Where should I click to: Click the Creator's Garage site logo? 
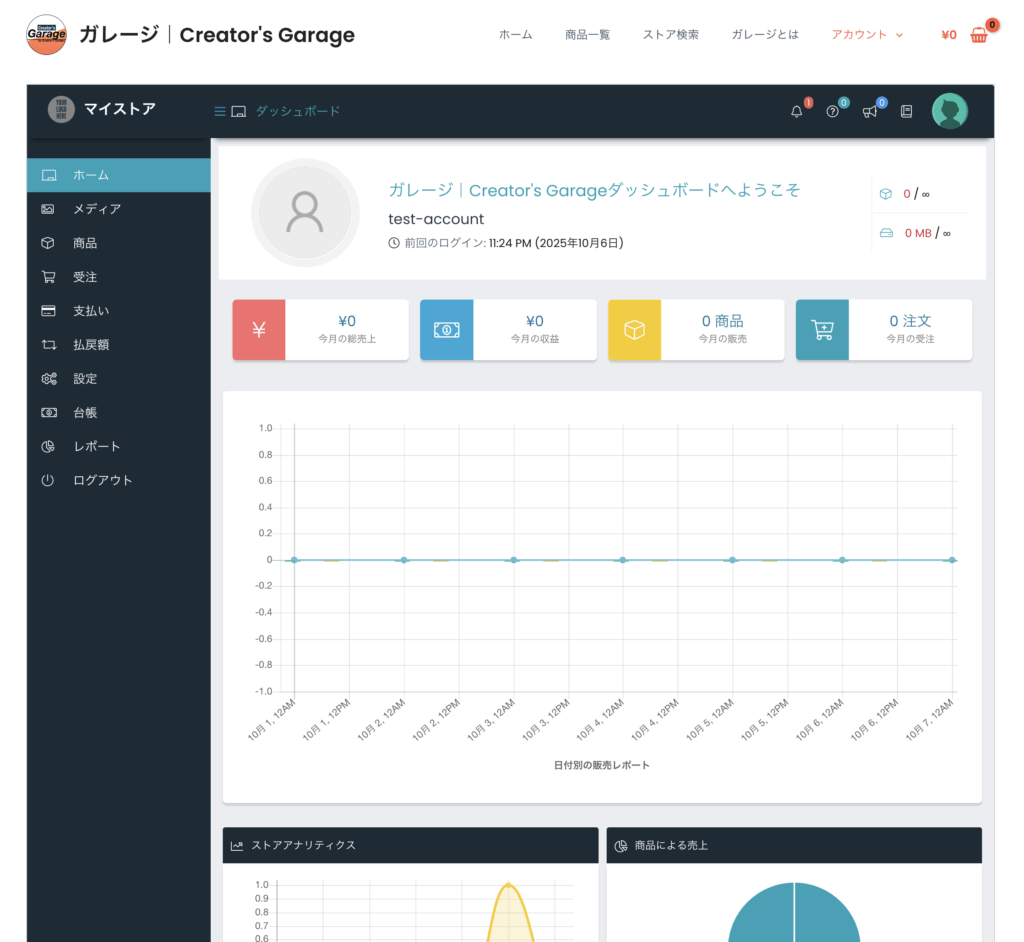pyautogui.click(x=46, y=35)
